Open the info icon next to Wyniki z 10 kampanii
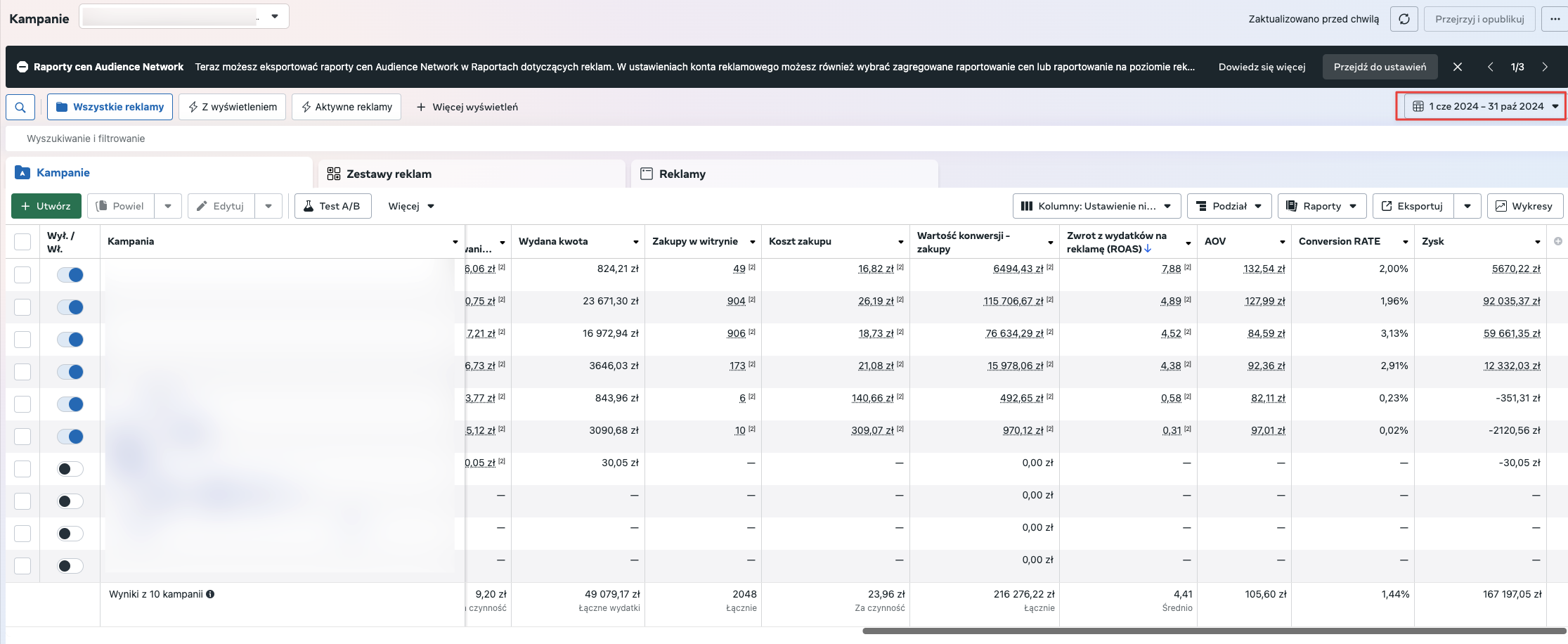This screenshot has width=1568, height=644. click(x=210, y=594)
